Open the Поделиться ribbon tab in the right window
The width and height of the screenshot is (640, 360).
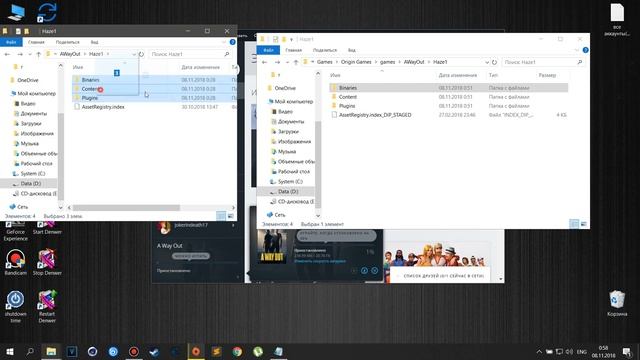[x=325, y=50]
